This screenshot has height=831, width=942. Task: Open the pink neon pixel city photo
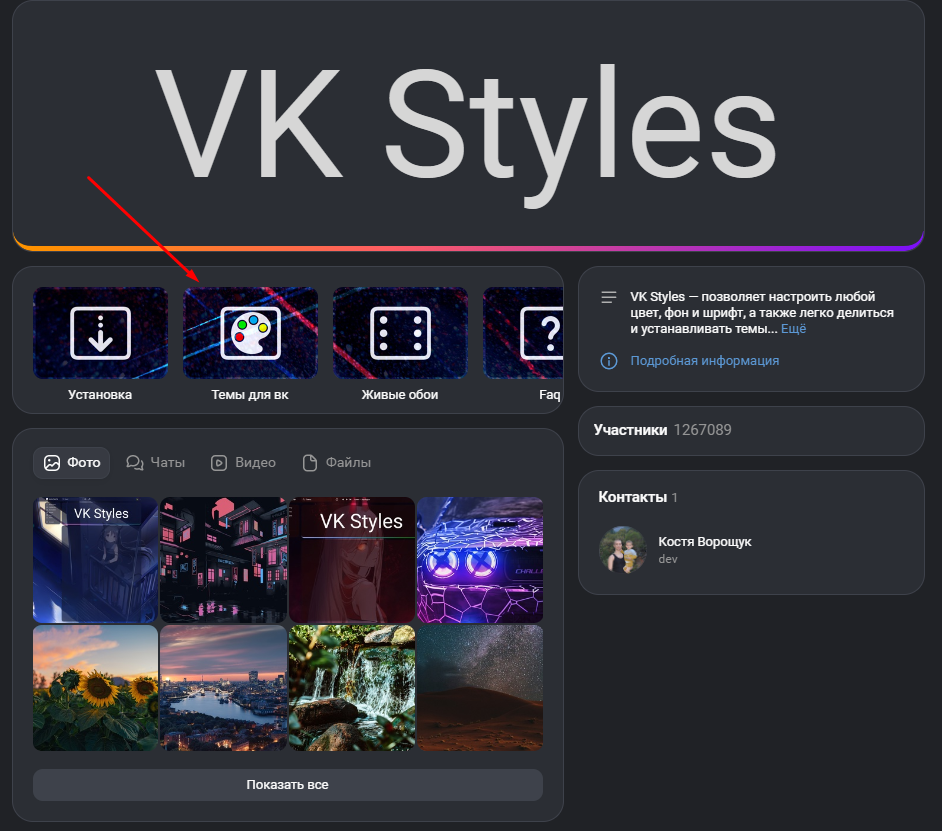pos(223,560)
